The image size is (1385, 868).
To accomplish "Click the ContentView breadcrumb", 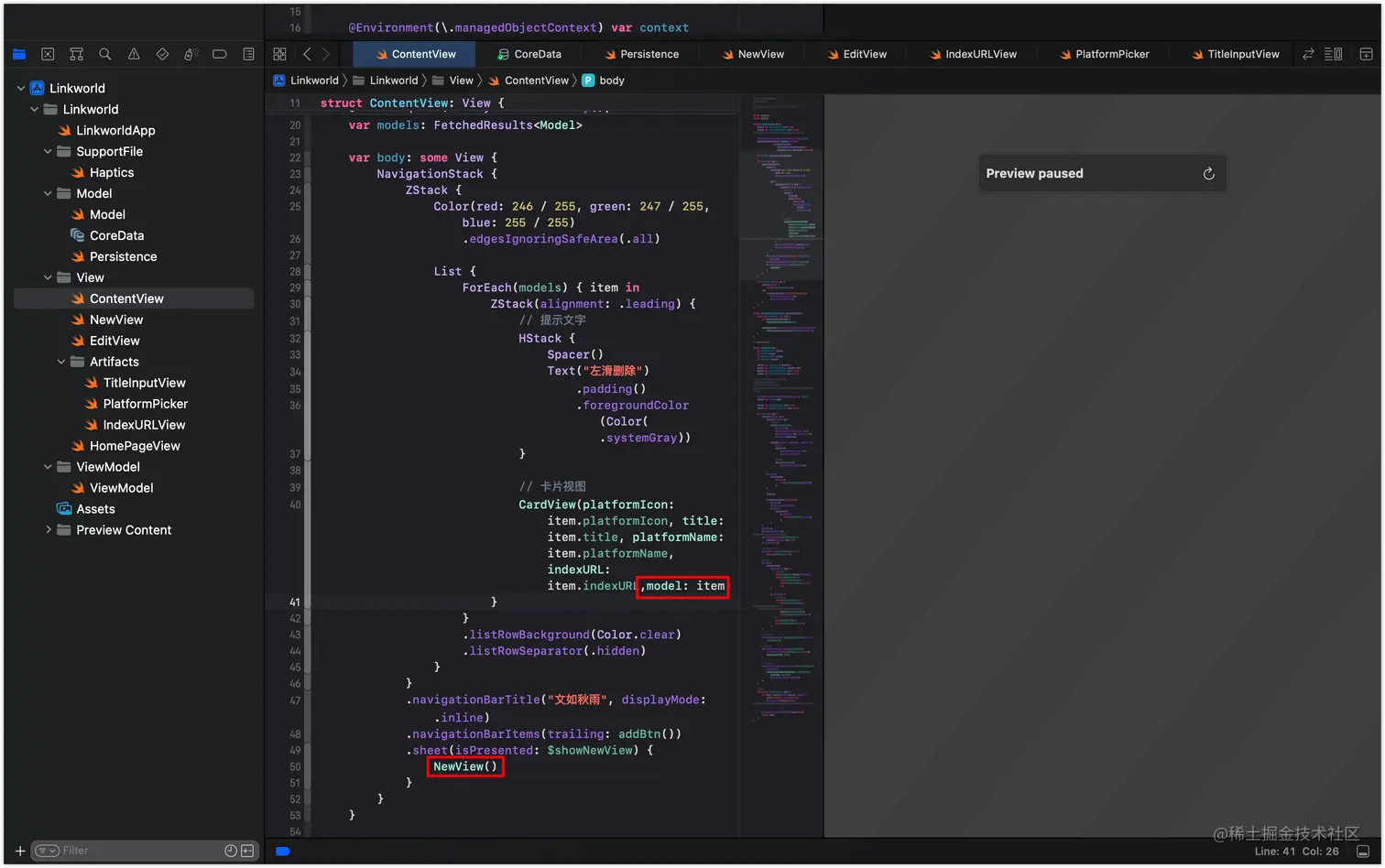I will coord(528,81).
